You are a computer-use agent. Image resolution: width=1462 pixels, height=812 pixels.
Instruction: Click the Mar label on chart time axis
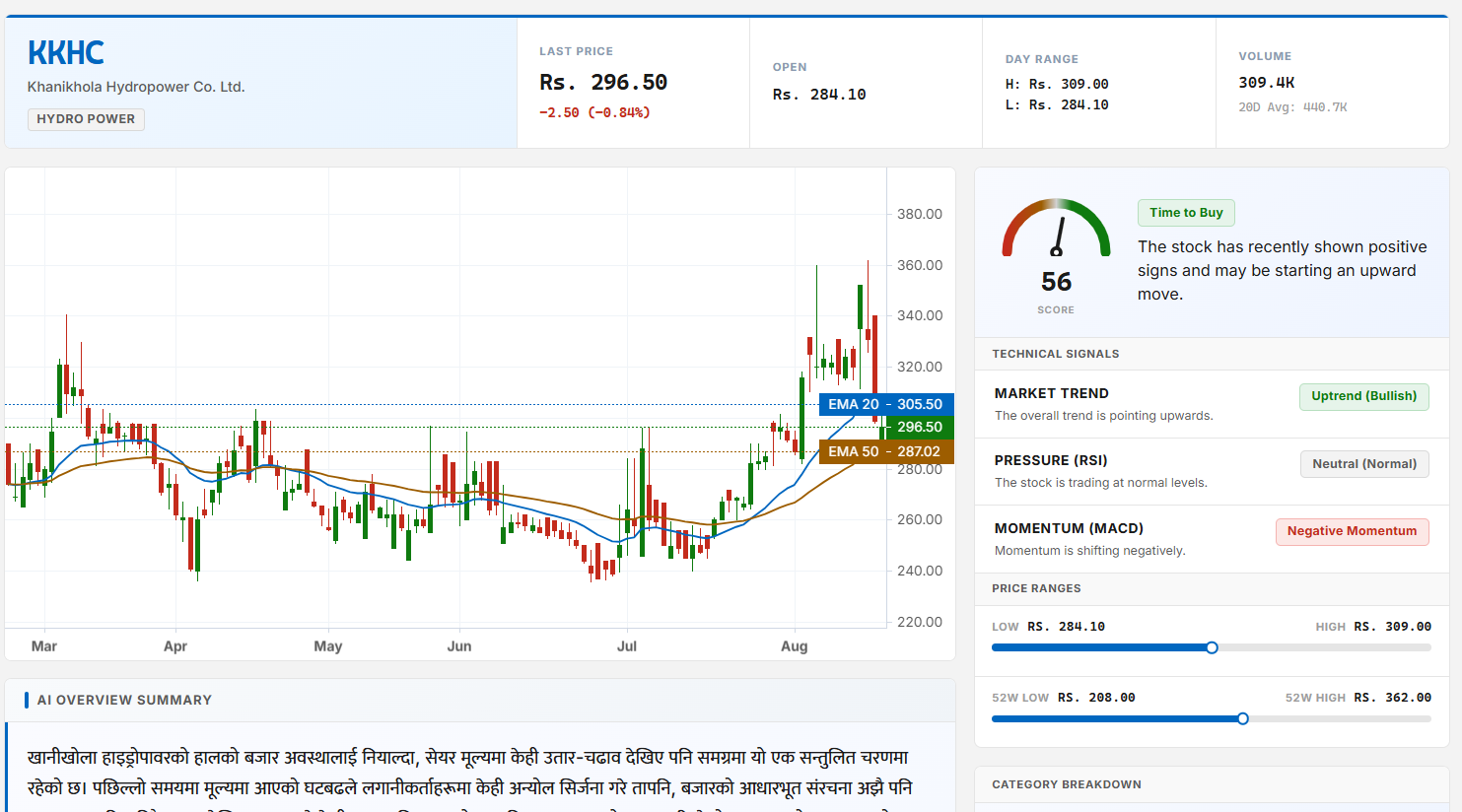coord(44,646)
